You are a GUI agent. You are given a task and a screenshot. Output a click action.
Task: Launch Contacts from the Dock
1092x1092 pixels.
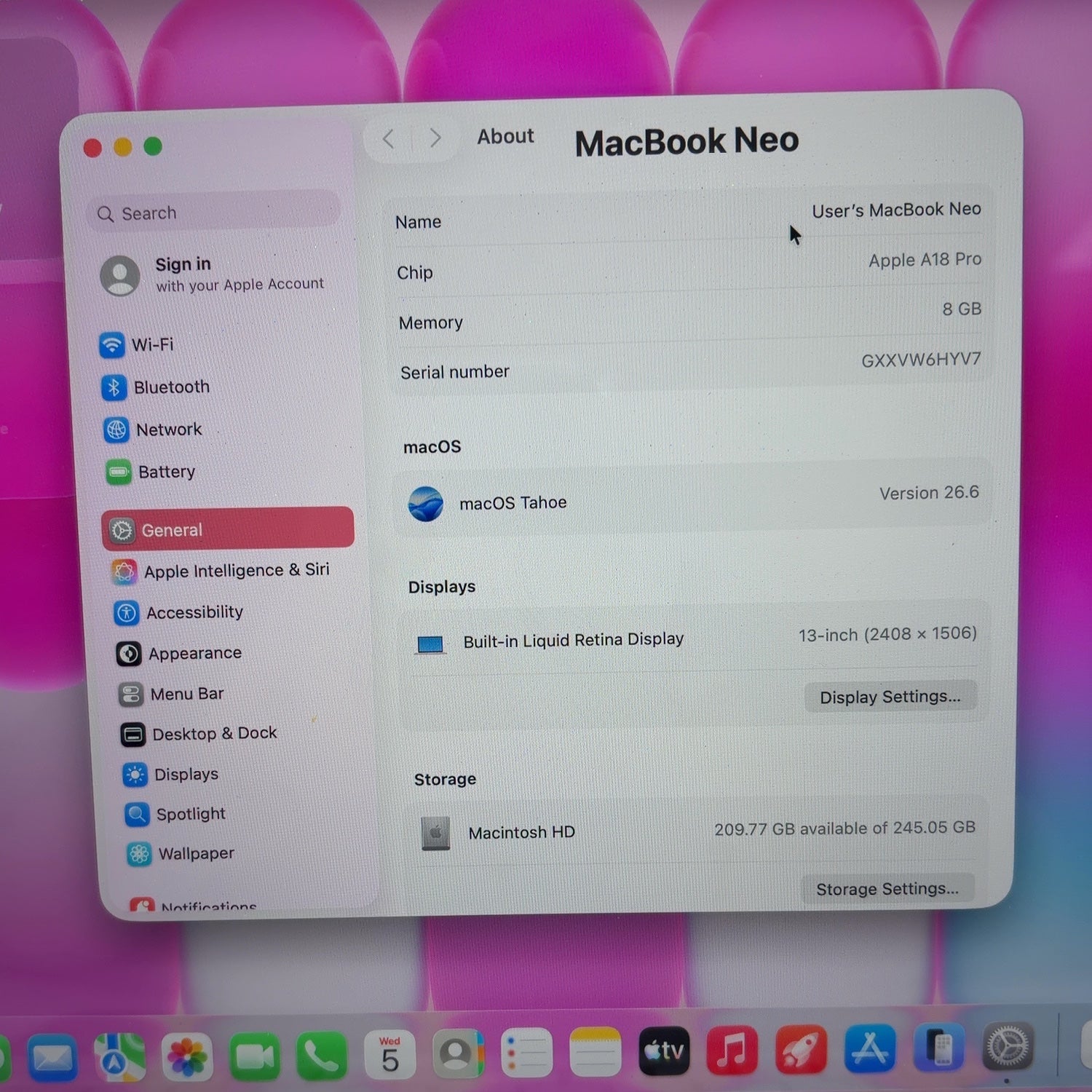457,1053
